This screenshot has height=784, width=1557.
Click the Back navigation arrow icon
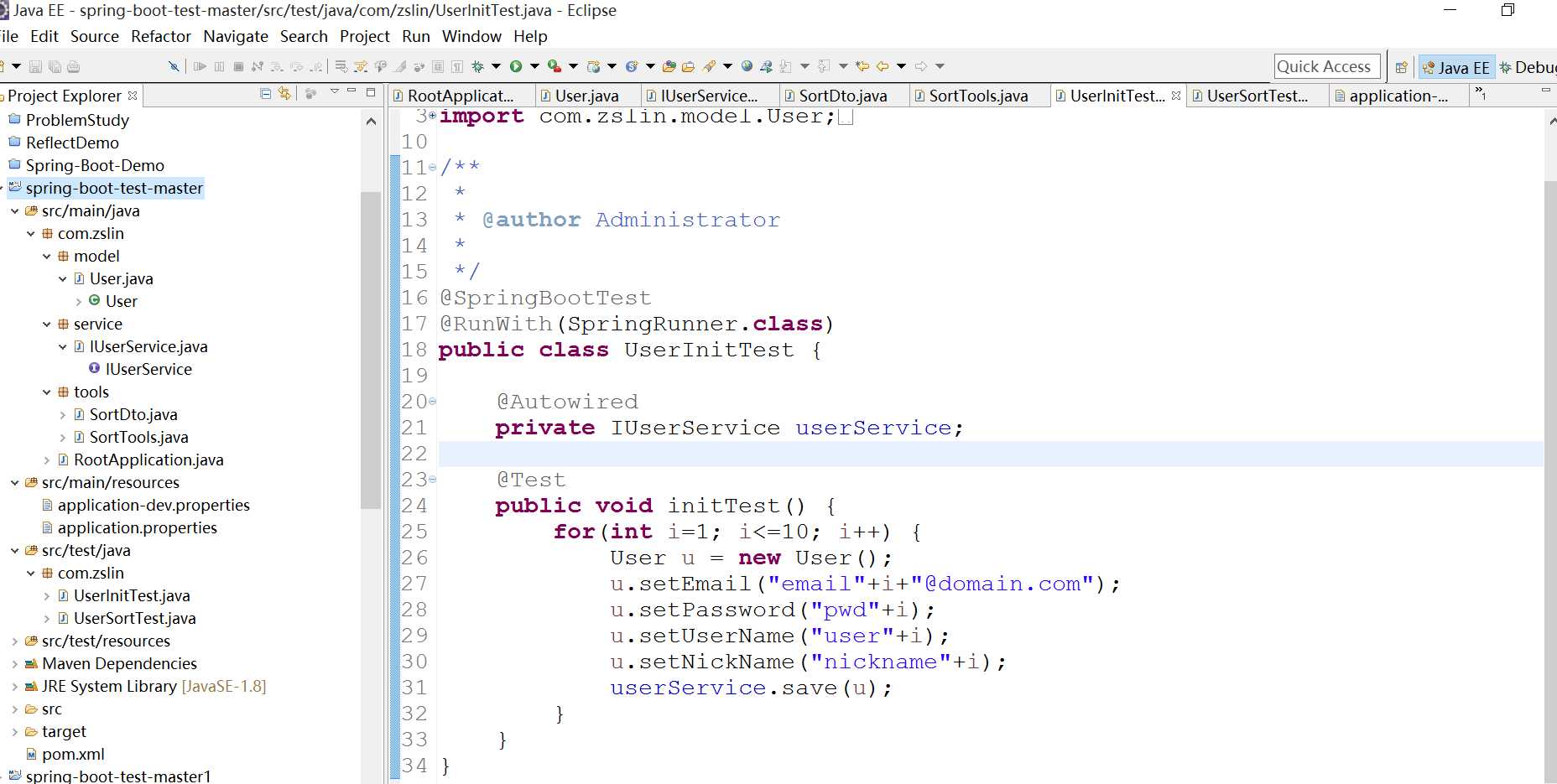coord(883,66)
